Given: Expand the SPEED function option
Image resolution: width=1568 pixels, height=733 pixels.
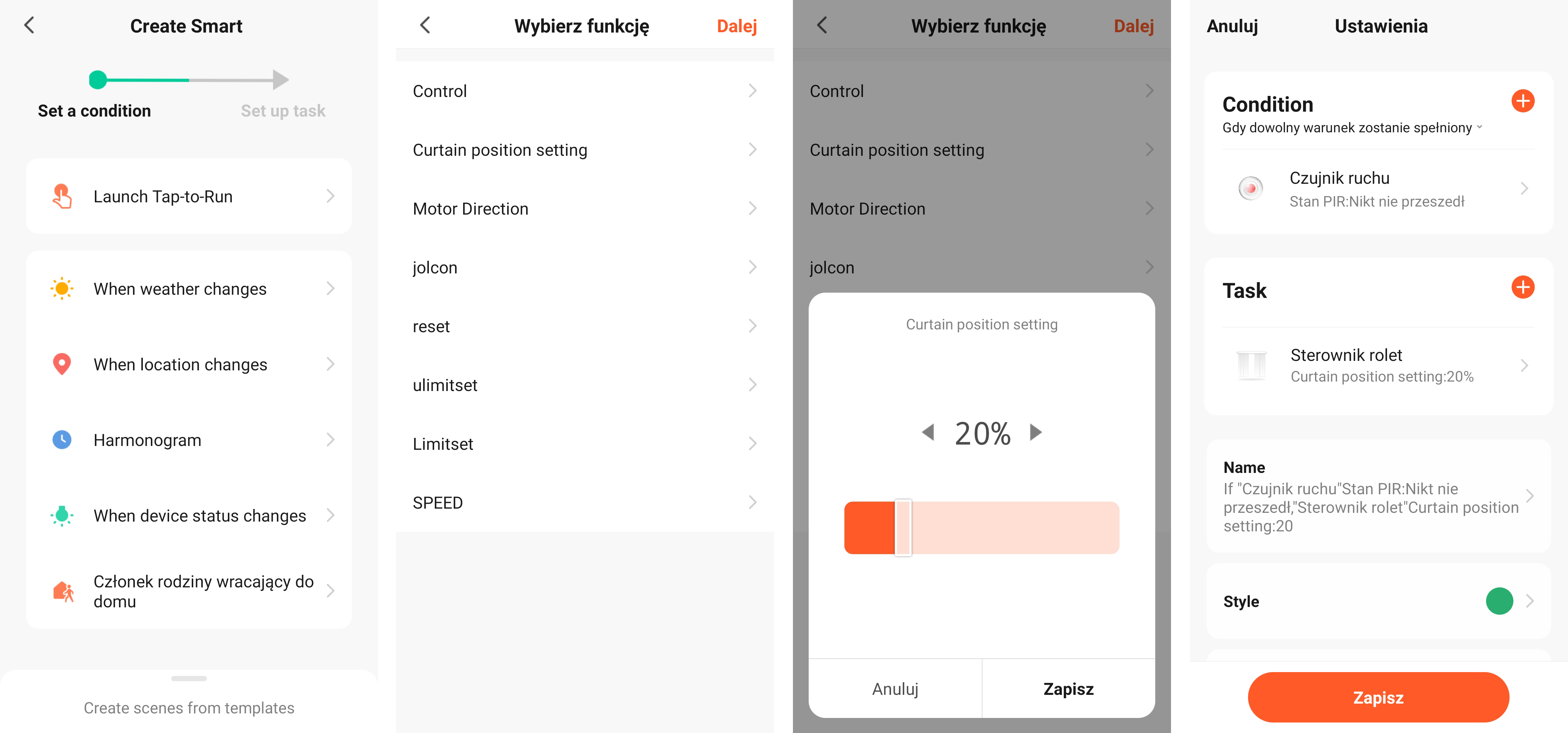Looking at the screenshot, I should pyautogui.click(x=584, y=503).
